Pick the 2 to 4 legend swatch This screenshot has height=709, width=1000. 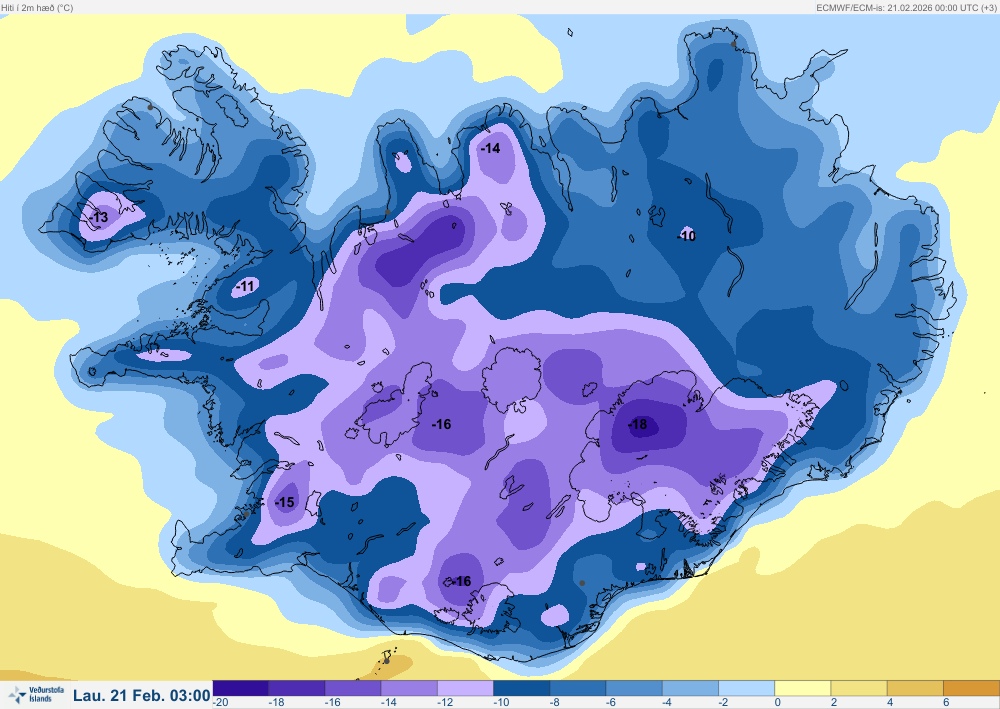[x=859, y=688]
